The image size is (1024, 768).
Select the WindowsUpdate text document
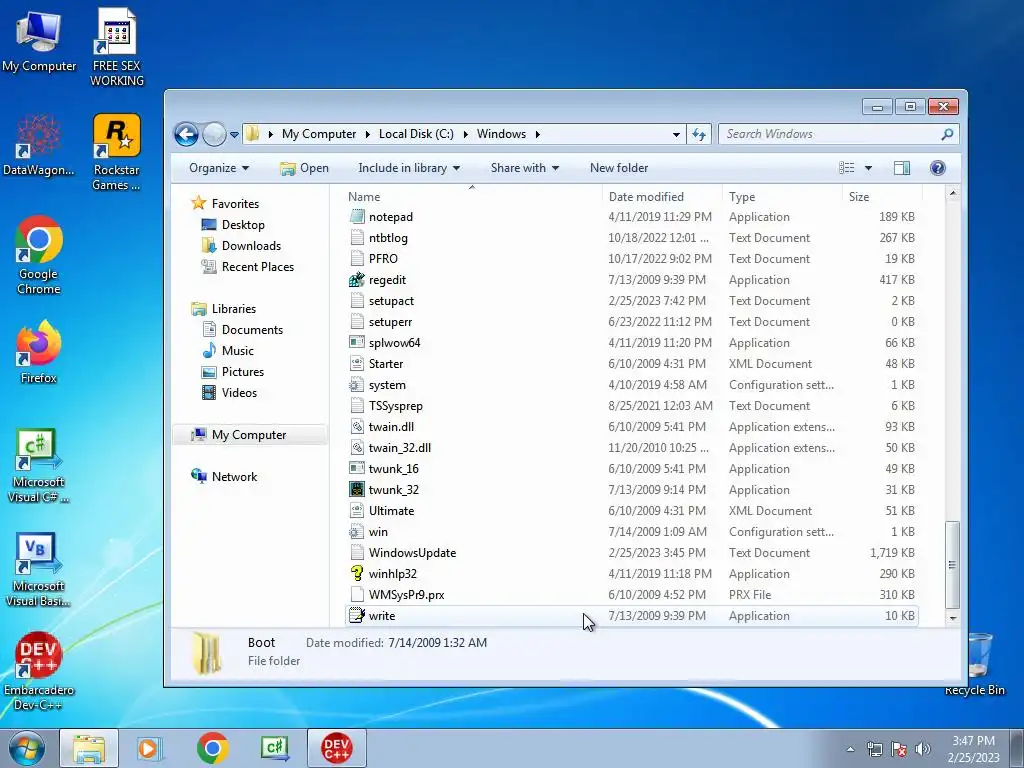tap(412, 552)
